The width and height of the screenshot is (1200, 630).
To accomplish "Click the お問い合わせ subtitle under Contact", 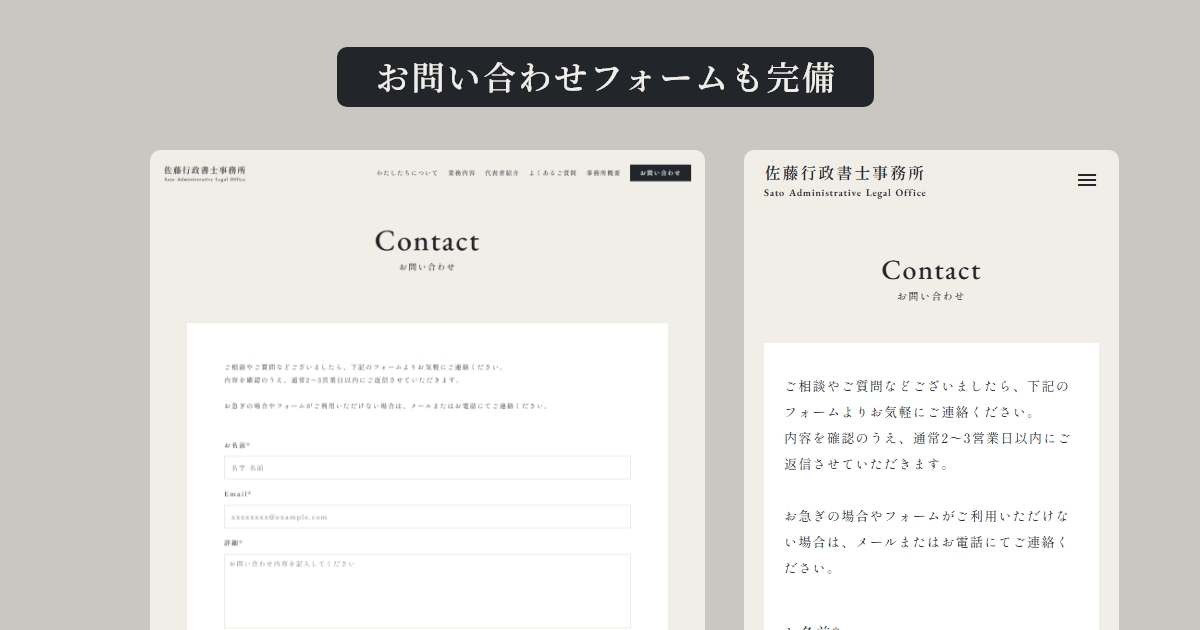I will point(427,268).
